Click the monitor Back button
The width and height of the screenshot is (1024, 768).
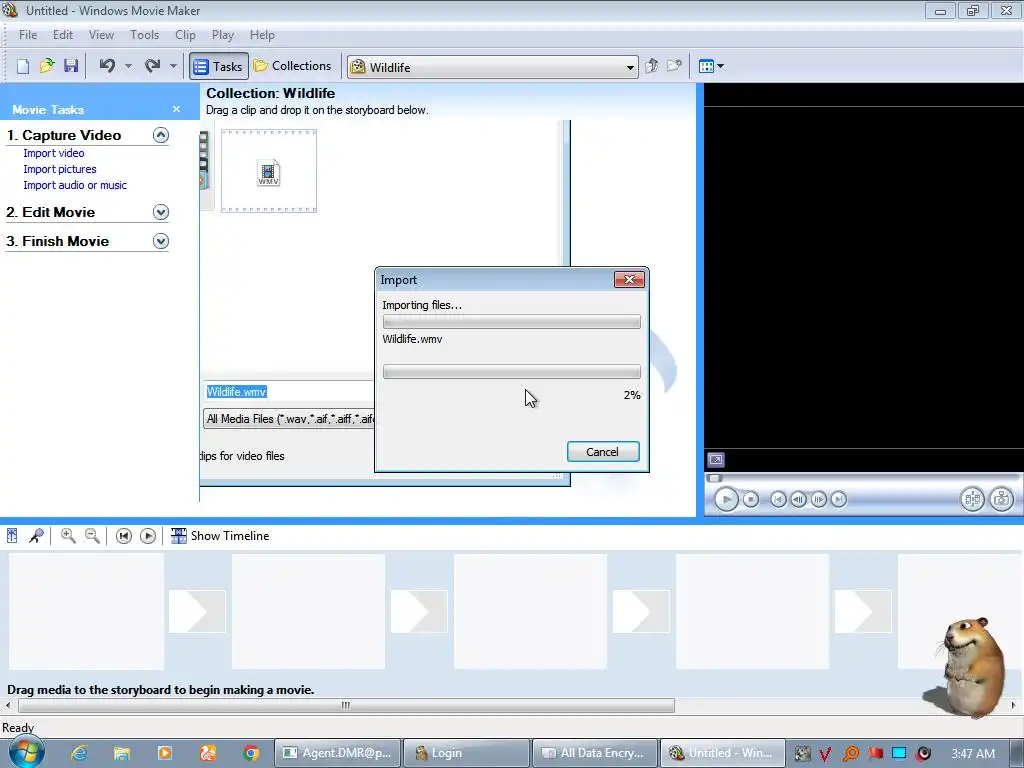[778, 500]
